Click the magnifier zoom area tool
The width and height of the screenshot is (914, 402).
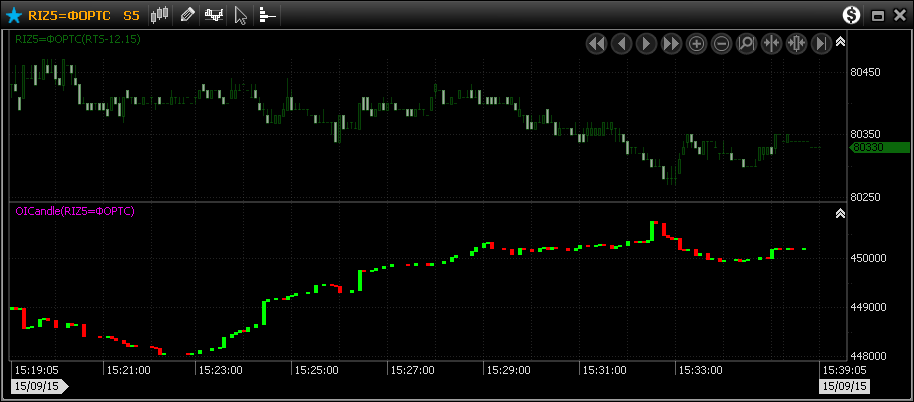point(746,44)
